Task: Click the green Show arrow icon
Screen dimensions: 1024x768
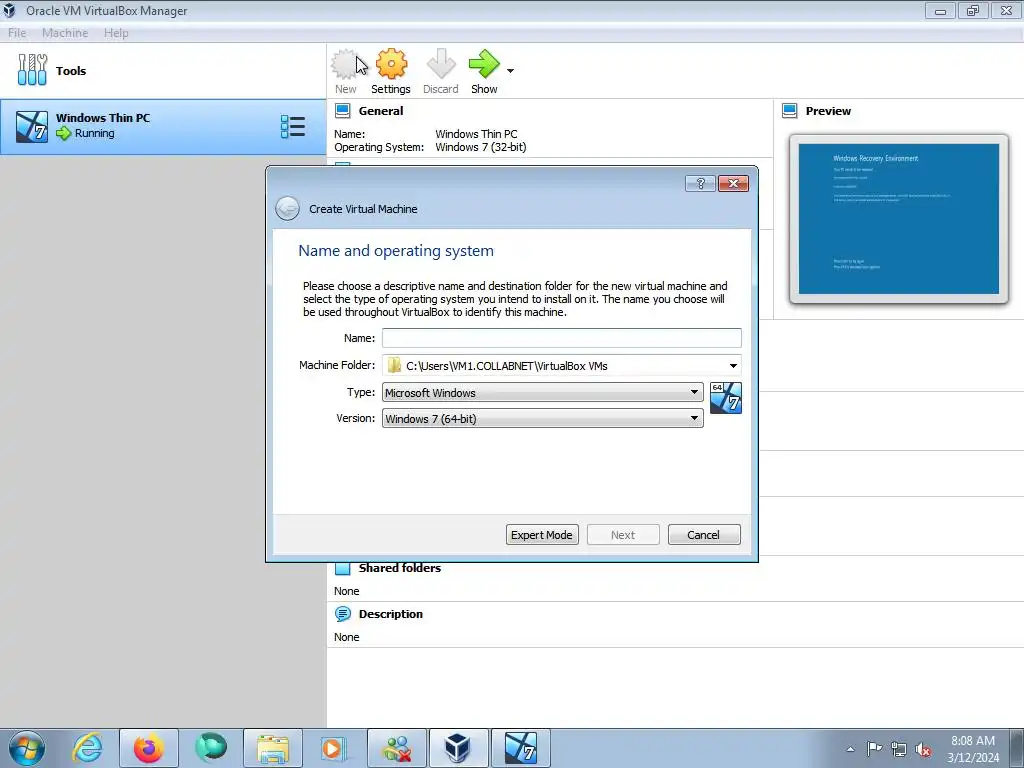Action: (484, 64)
